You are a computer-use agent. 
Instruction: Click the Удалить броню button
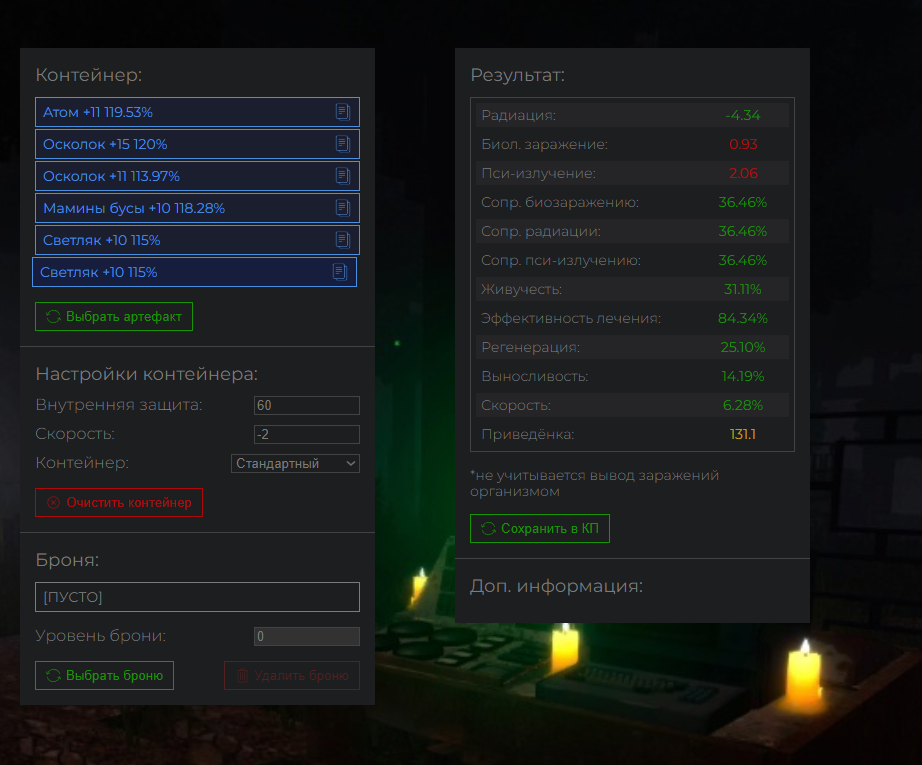[x=292, y=676]
